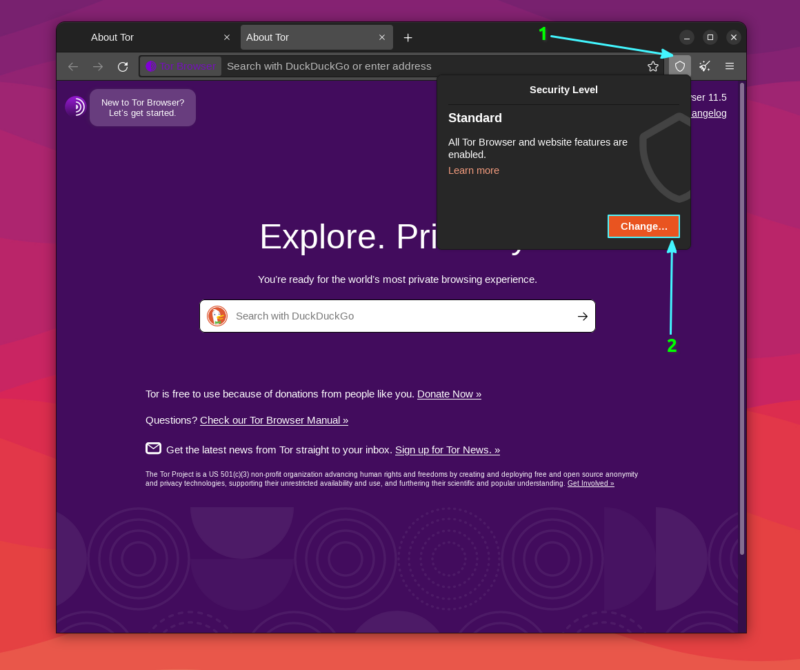This screenshot has width=800, height=670.
Task: Click the Tor Browser onion badge in address bar
Action: click(x=180, y=66)
